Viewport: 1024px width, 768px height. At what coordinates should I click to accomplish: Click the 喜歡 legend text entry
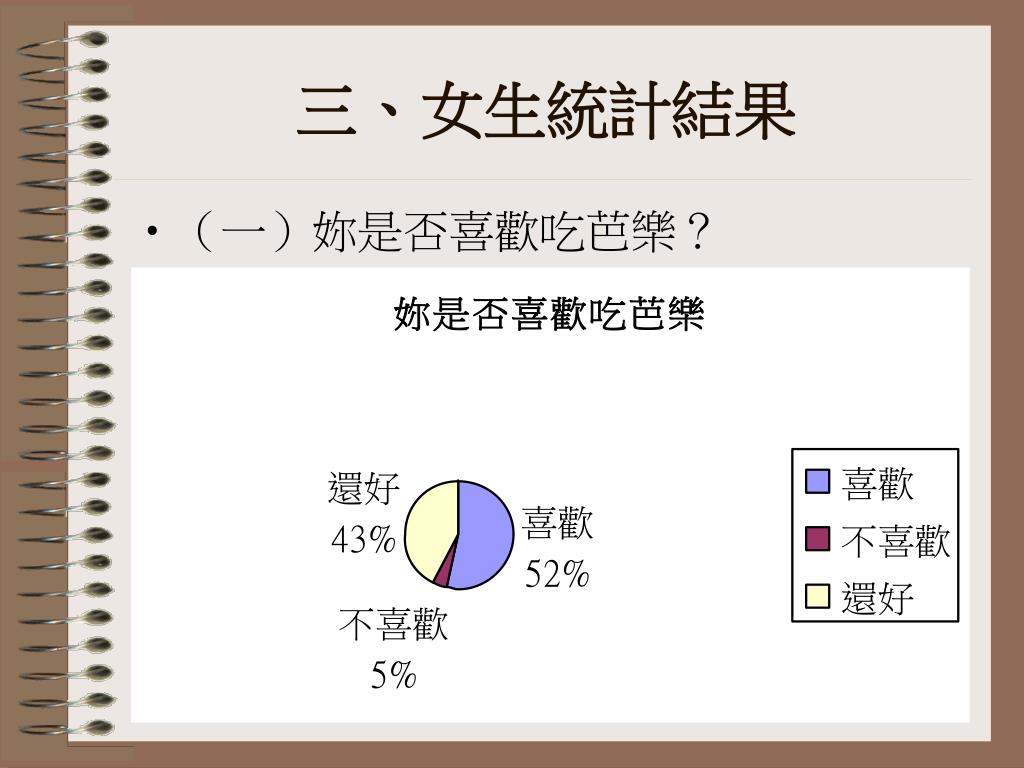point(877,484)
